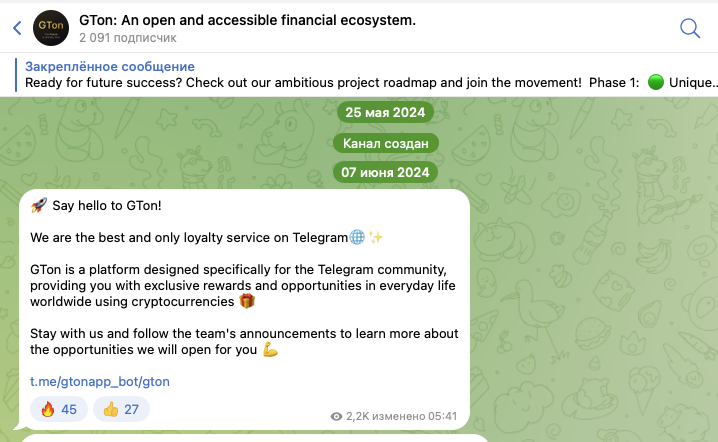This screenshot has width=718, height=442.
Task: Click the eye views icon showing 2,2K
Action: pyautogui.click(x=337, y=416)
